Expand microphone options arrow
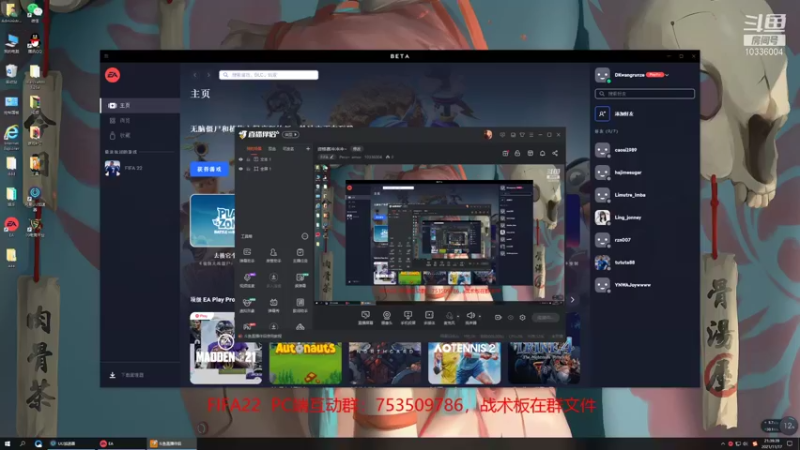The width and height of the screenshot is (800, 450). pyautogui.click(x=458, y=316)
